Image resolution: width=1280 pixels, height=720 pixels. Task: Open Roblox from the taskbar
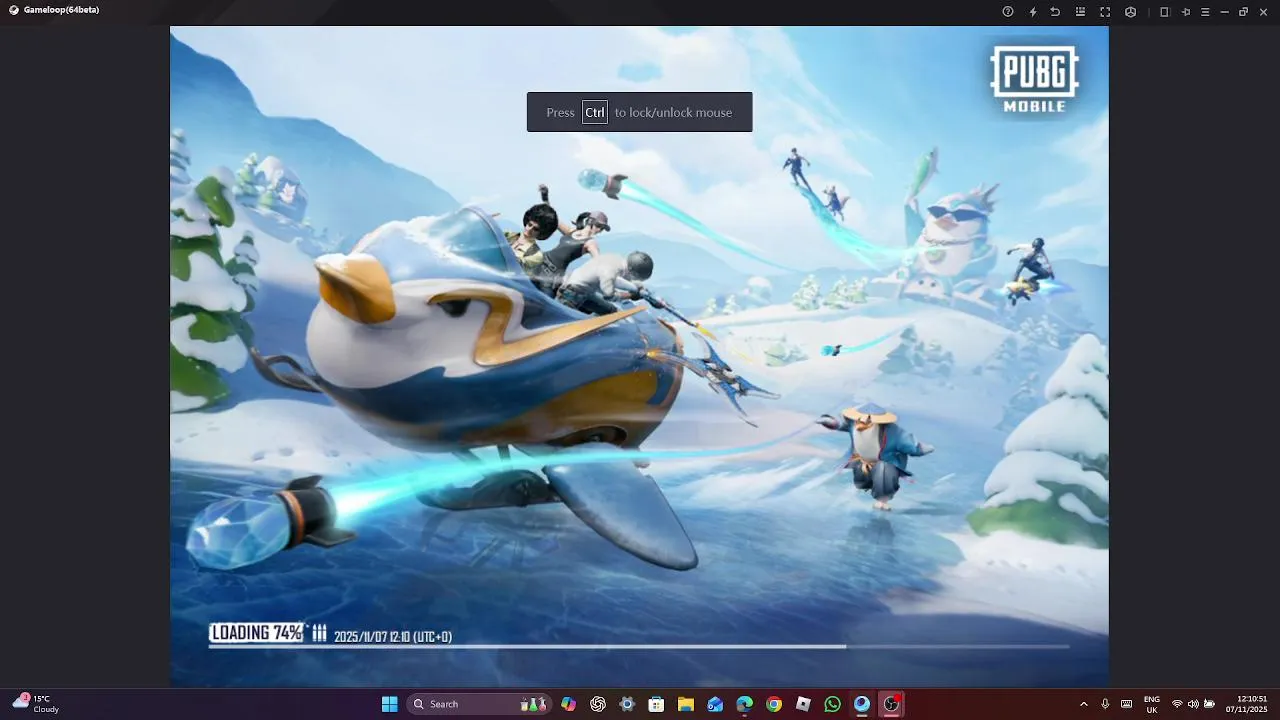point(803,704)
